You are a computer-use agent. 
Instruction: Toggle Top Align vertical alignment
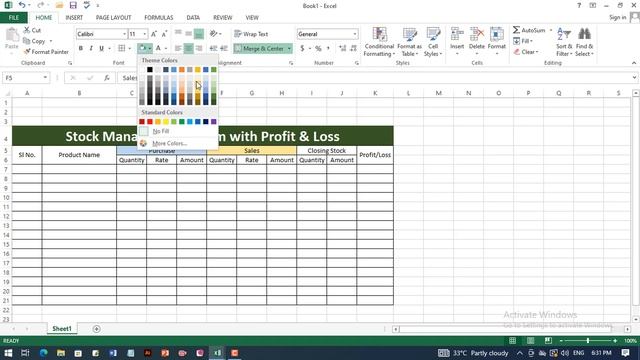[178, 34]
